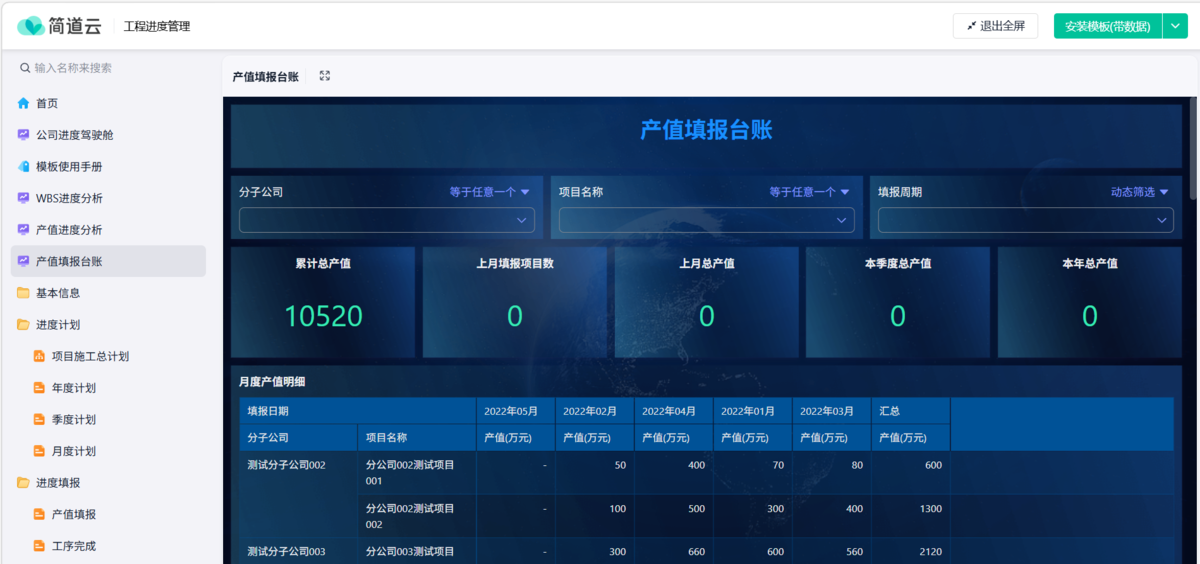Click the fullscreen expand icon beside 产值填报台账
The image size is (1200, 564).
point(325,76)
